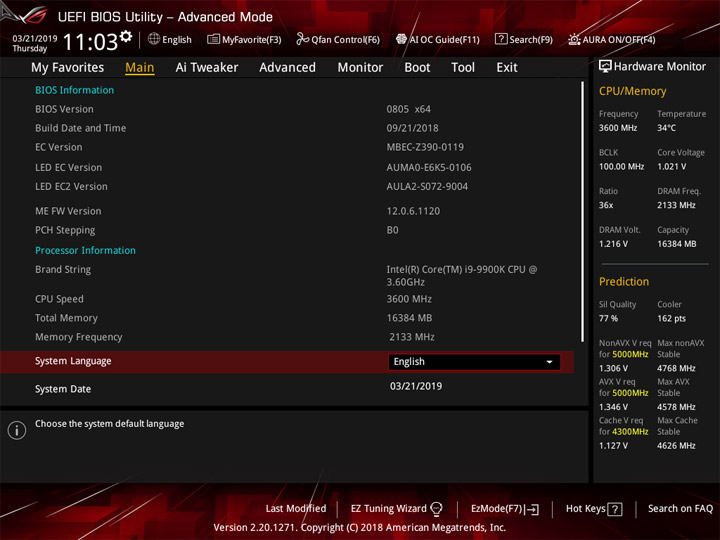Click LED EC Version value AUMA0-E6K5-0106
The image size is (720, 540).
pyautogui.click(x=429, y=167)
